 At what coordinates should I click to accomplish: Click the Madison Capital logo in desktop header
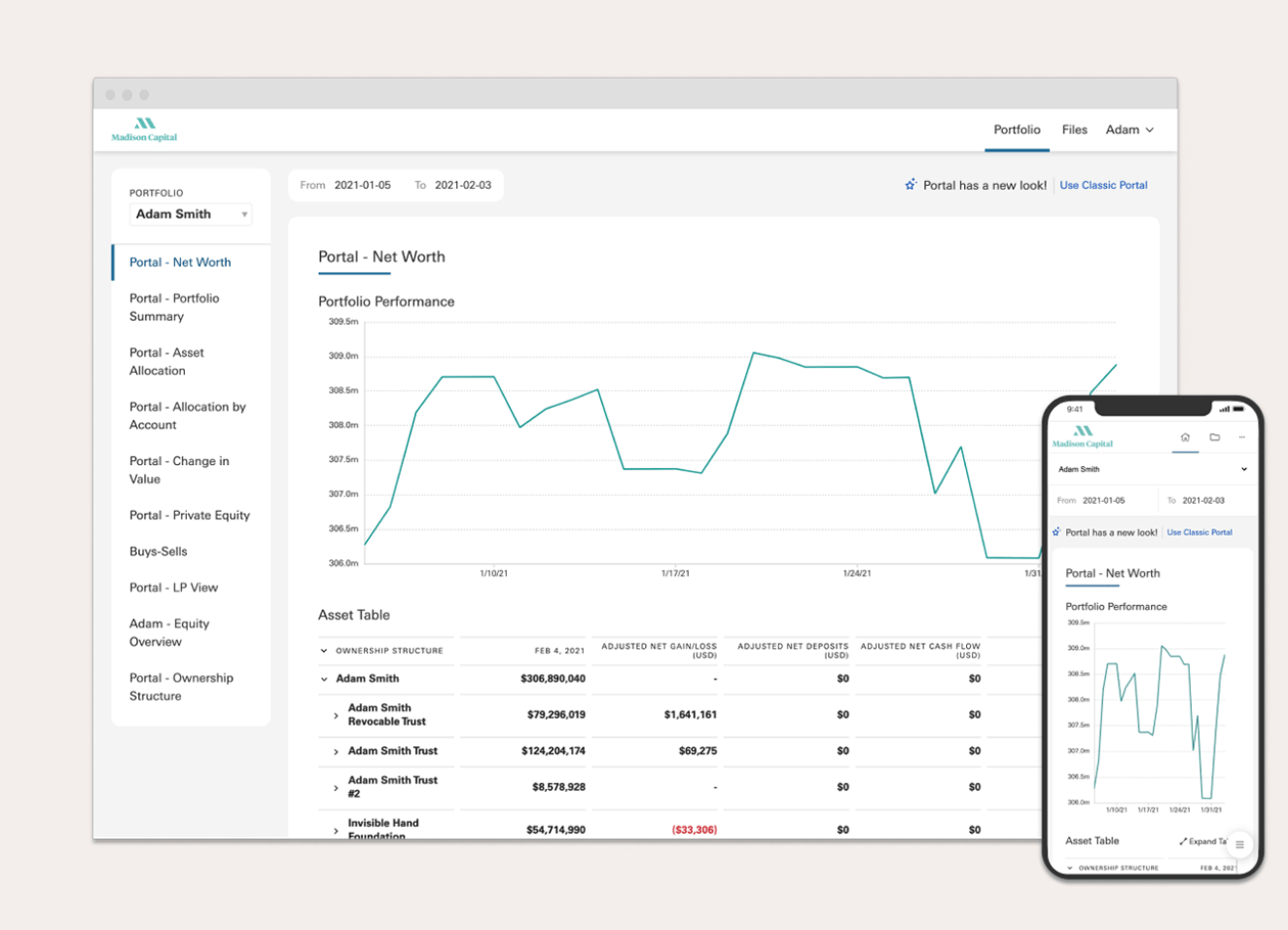click(x=144, y=129)
